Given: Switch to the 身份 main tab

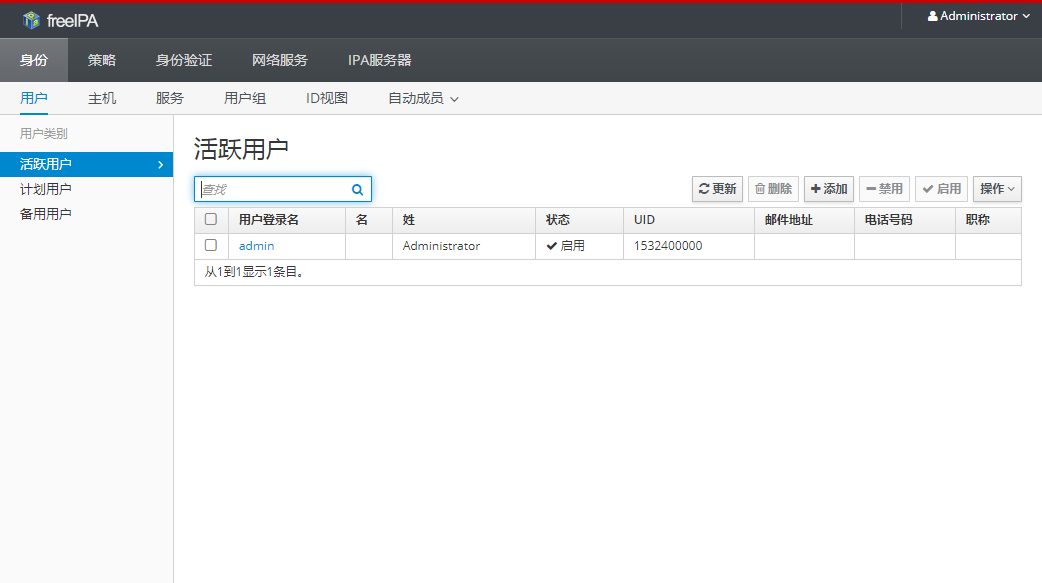Looking at the screenshot, I should pyautogui.click(x=34, y=60).
